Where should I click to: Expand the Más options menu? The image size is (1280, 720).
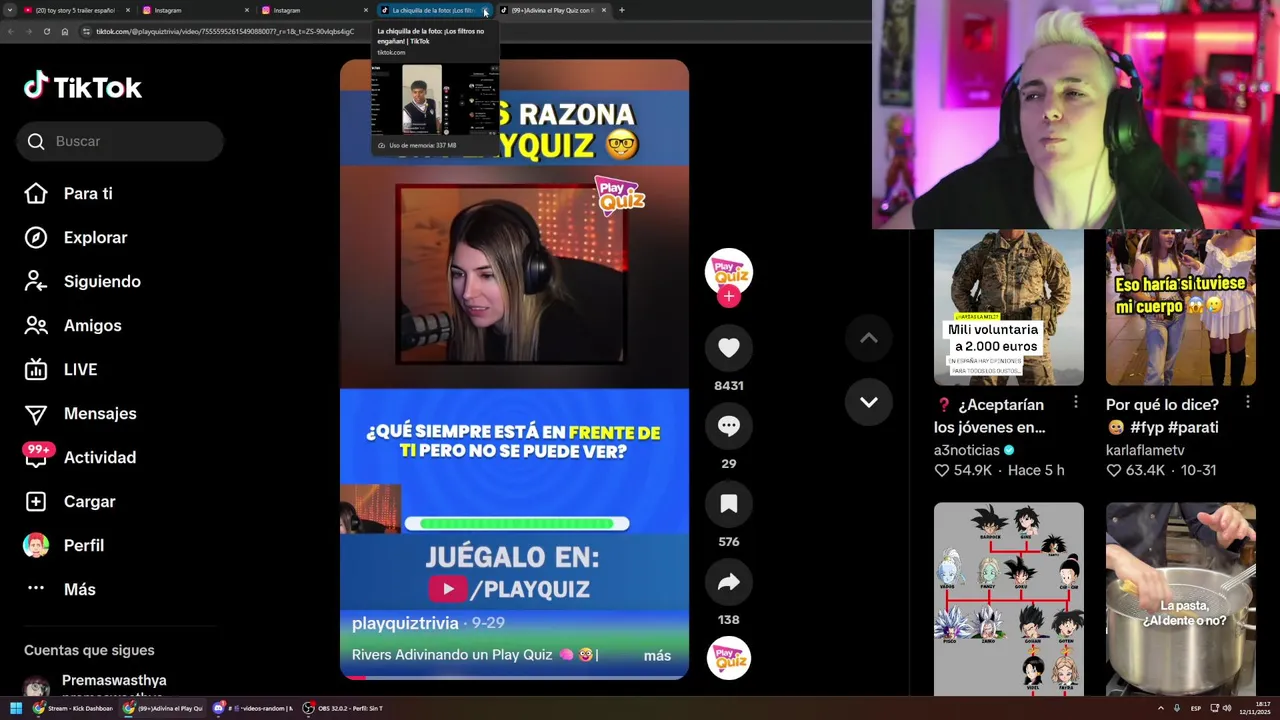[79, 589]
